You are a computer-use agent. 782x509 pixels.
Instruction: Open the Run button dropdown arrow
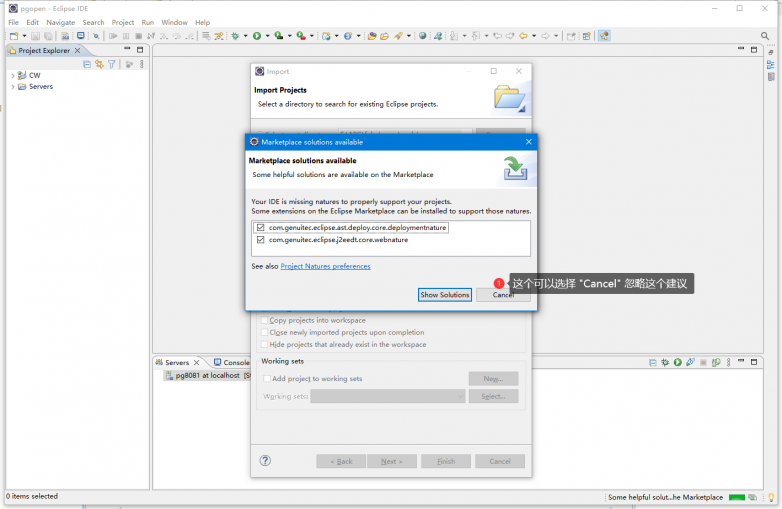[266, 36]
